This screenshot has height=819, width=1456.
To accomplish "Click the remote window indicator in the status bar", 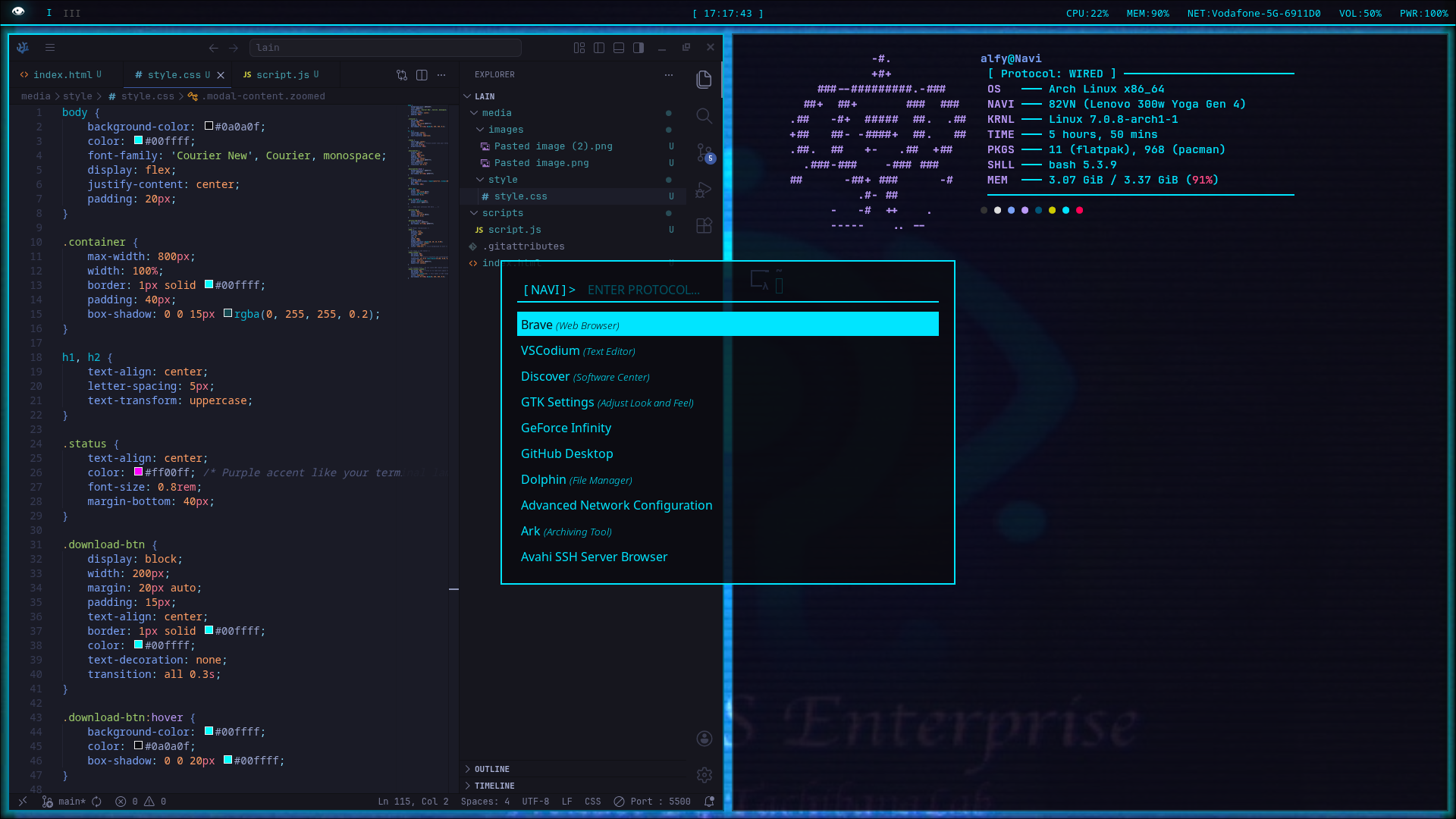I will 23,802.
